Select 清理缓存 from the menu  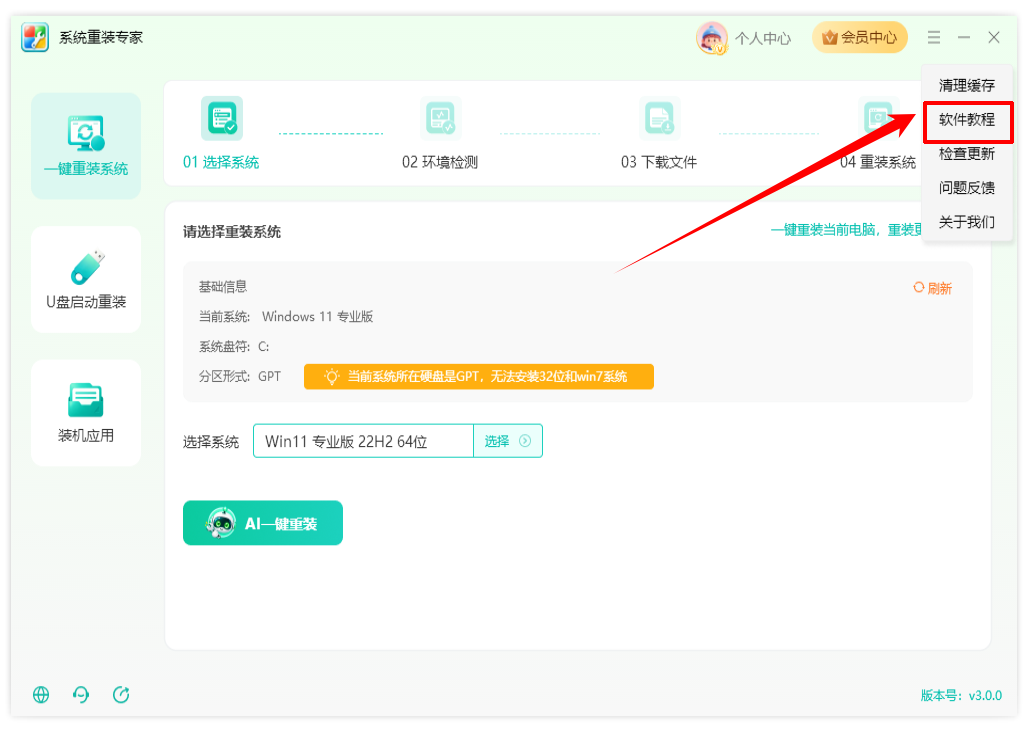pos(967,85)
